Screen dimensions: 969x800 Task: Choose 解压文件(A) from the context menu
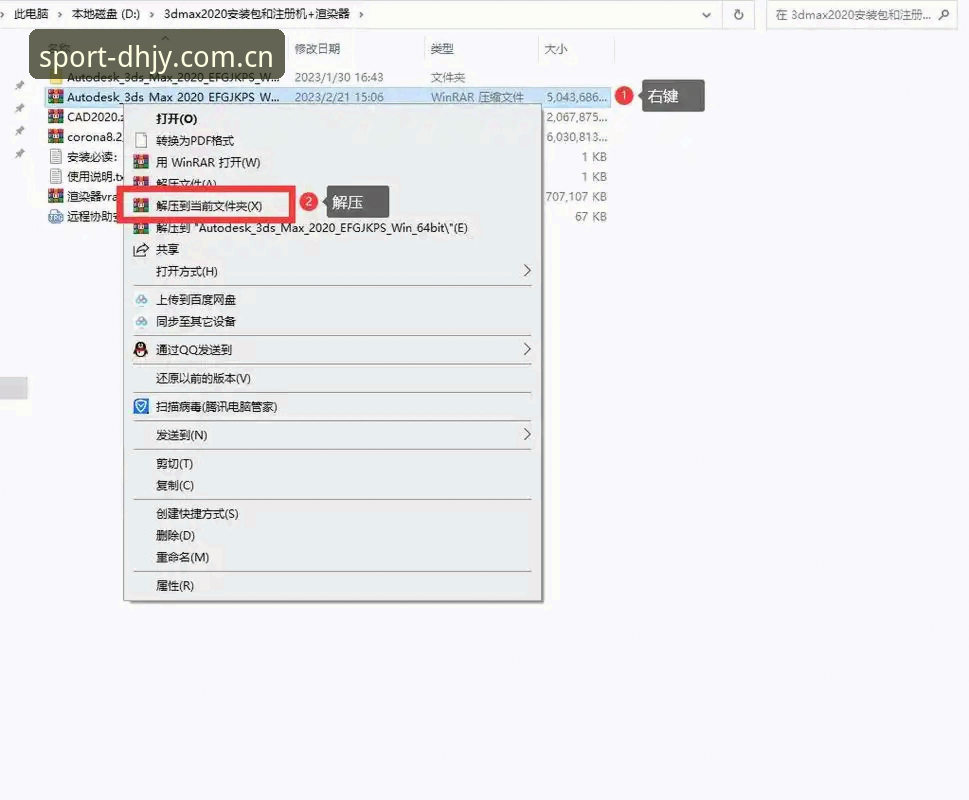[x=186, y=183]
